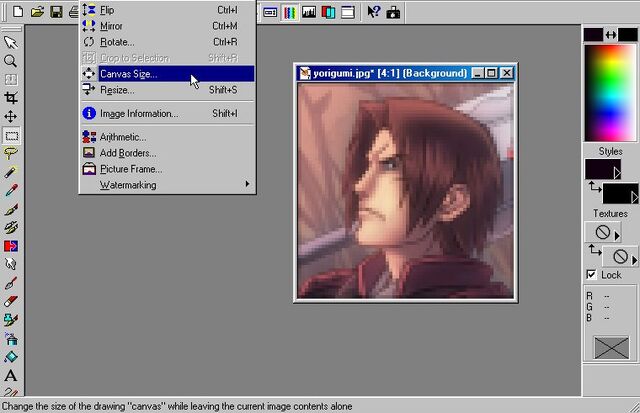640x413 pixels.
Task: Choose Arithmetic... from the menu
Action: pyautogui.click(x=167, y=137)
